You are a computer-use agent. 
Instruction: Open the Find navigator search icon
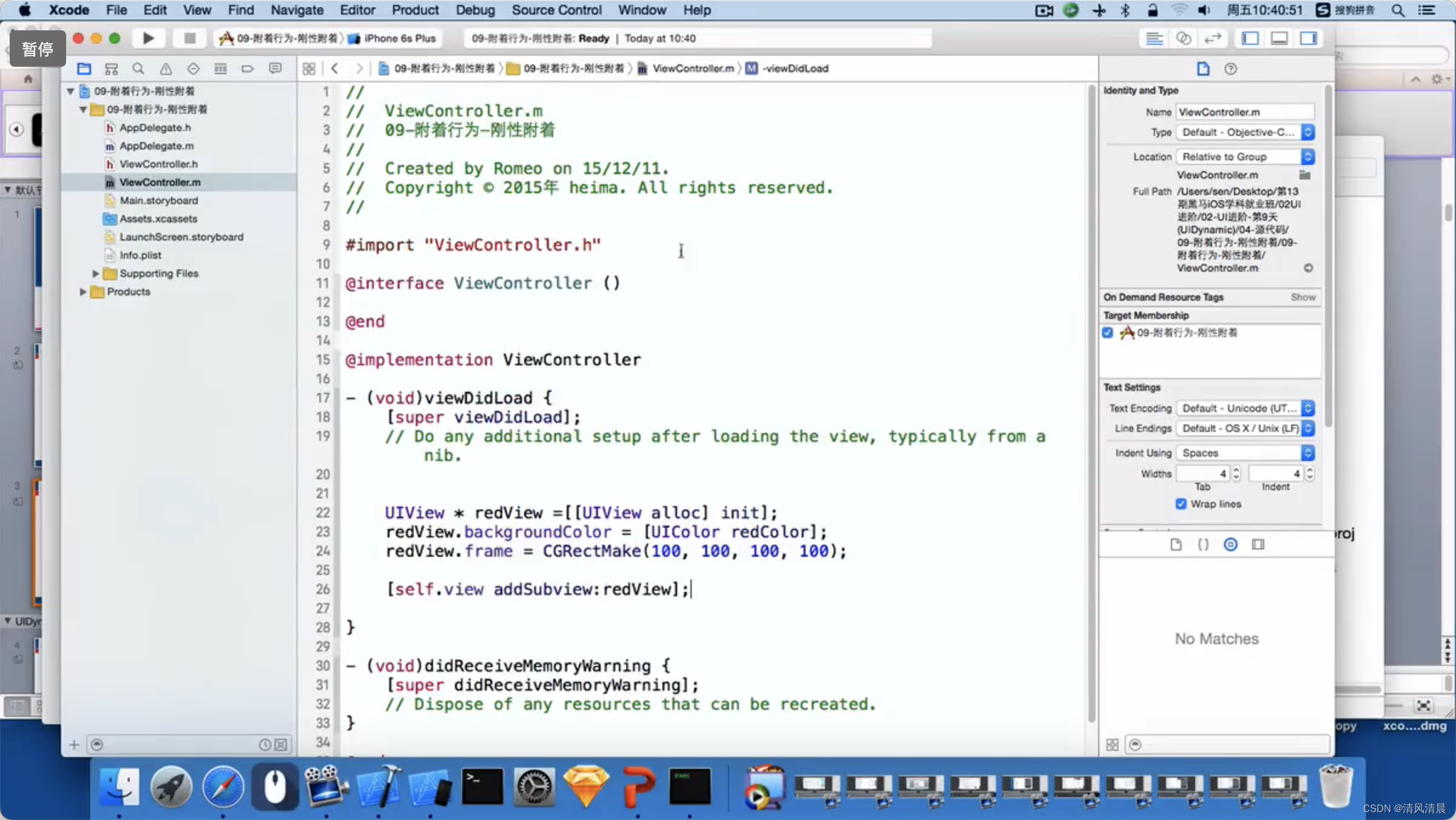point(138,69)
